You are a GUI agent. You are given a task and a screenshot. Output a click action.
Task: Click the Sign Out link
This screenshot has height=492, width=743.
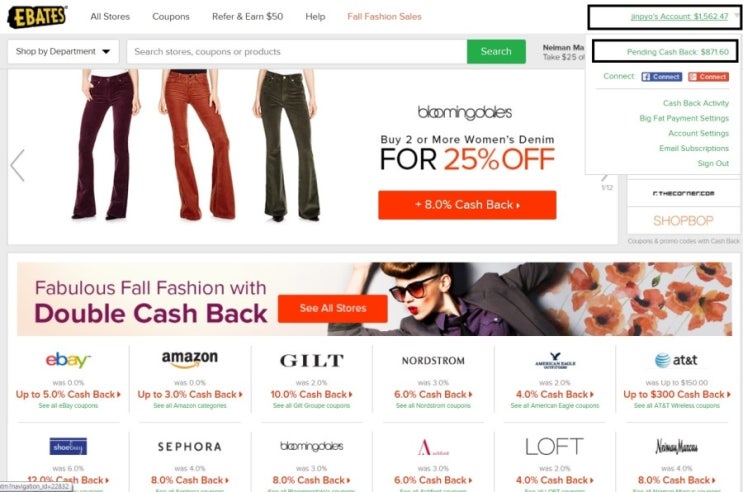(x=713, y=163)
